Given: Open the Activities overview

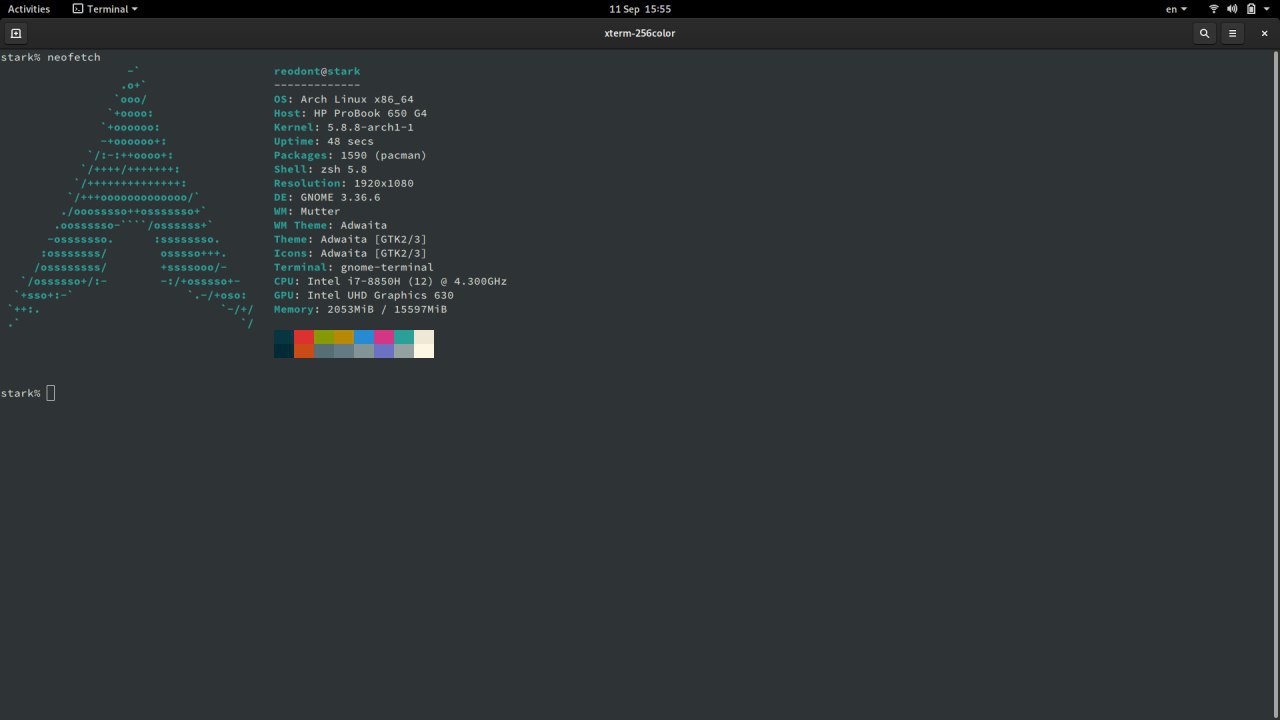Looking at the screenshot, I should pos(29,9).
